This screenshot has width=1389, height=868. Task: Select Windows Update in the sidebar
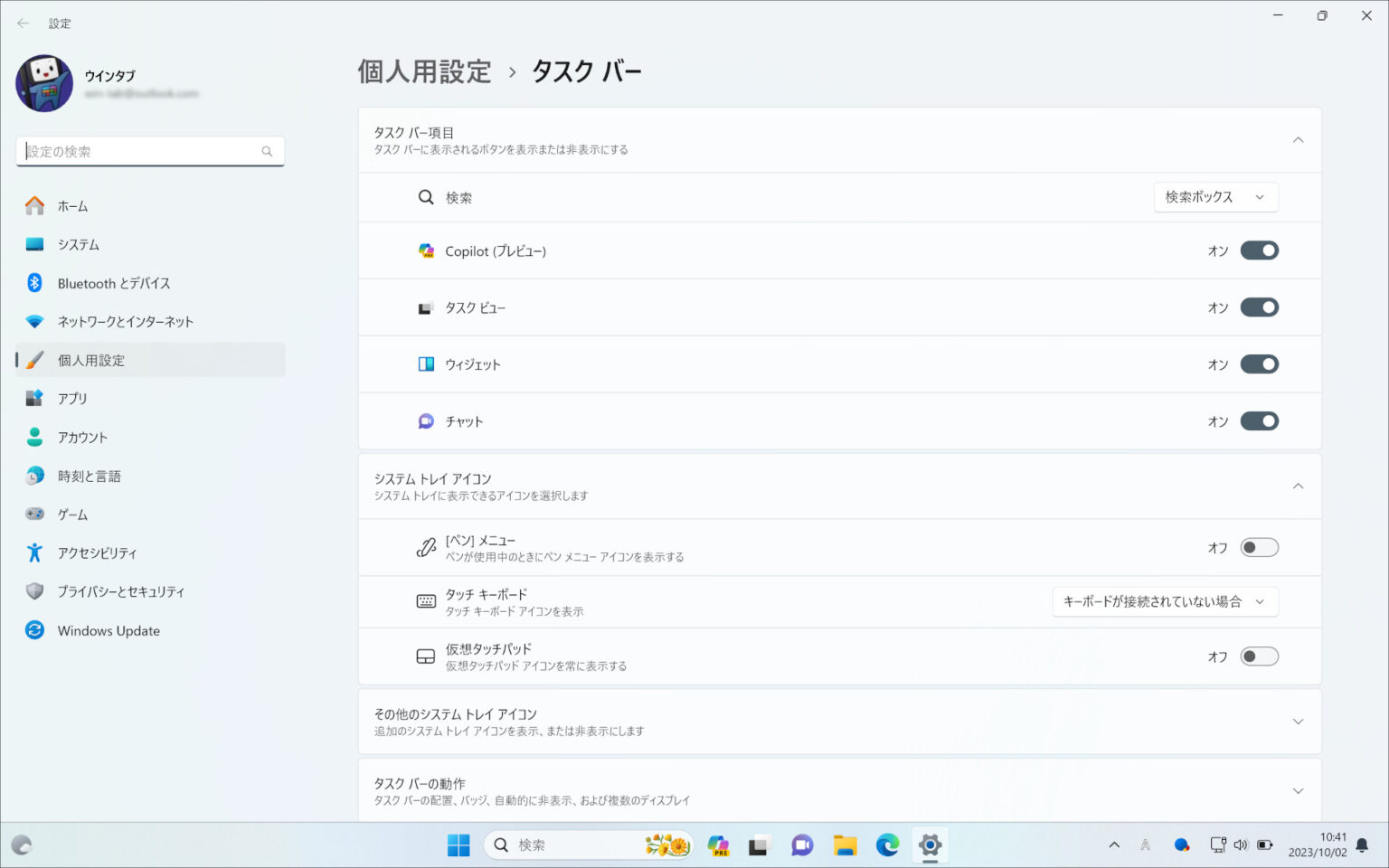point(109,631)
